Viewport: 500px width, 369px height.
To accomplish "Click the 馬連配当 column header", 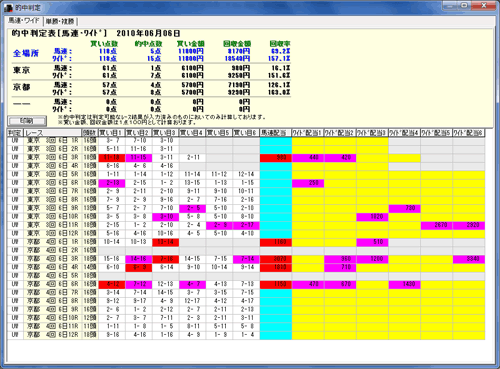I will coord(276,133).
